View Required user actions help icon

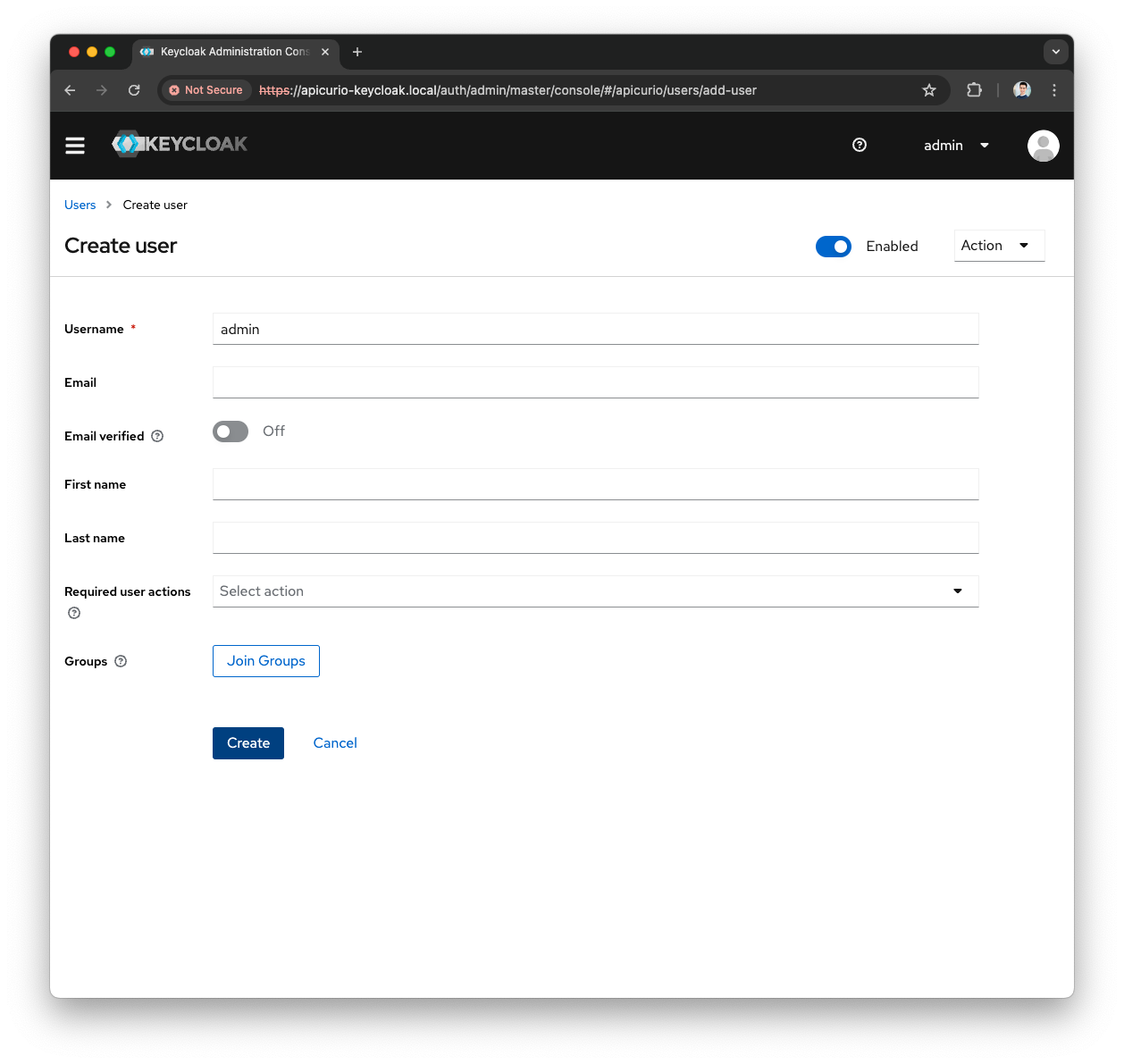click(x=73, y=613)
